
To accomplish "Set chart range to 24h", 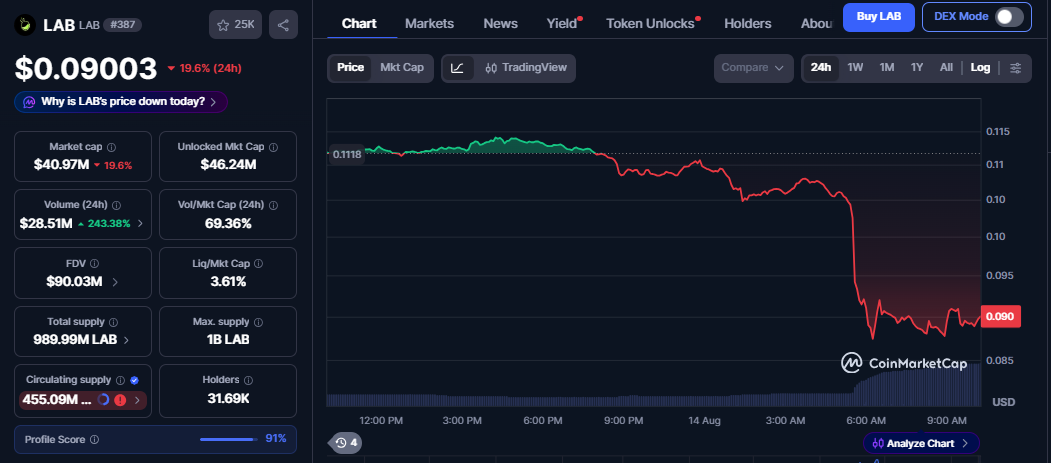I will pos(820,68).
